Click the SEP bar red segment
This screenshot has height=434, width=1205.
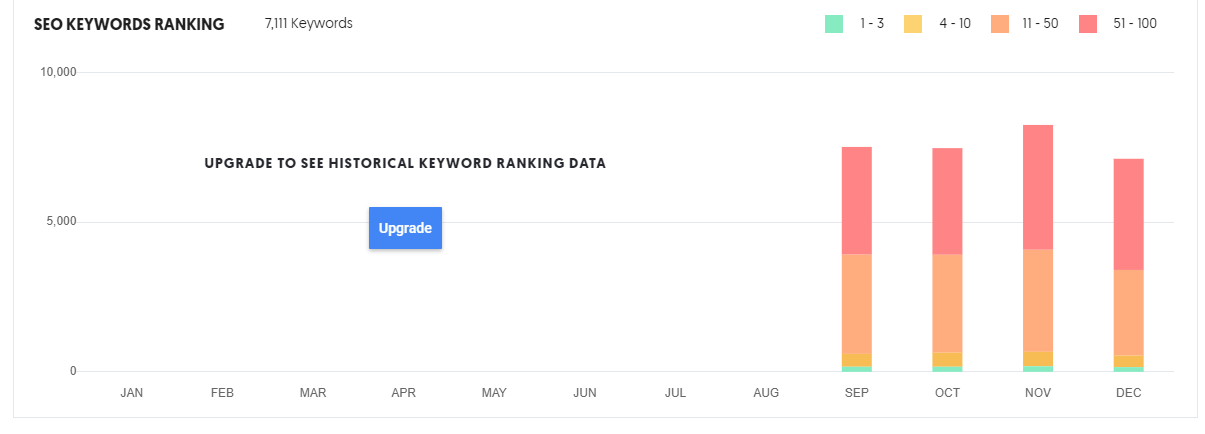coord(857,200)
